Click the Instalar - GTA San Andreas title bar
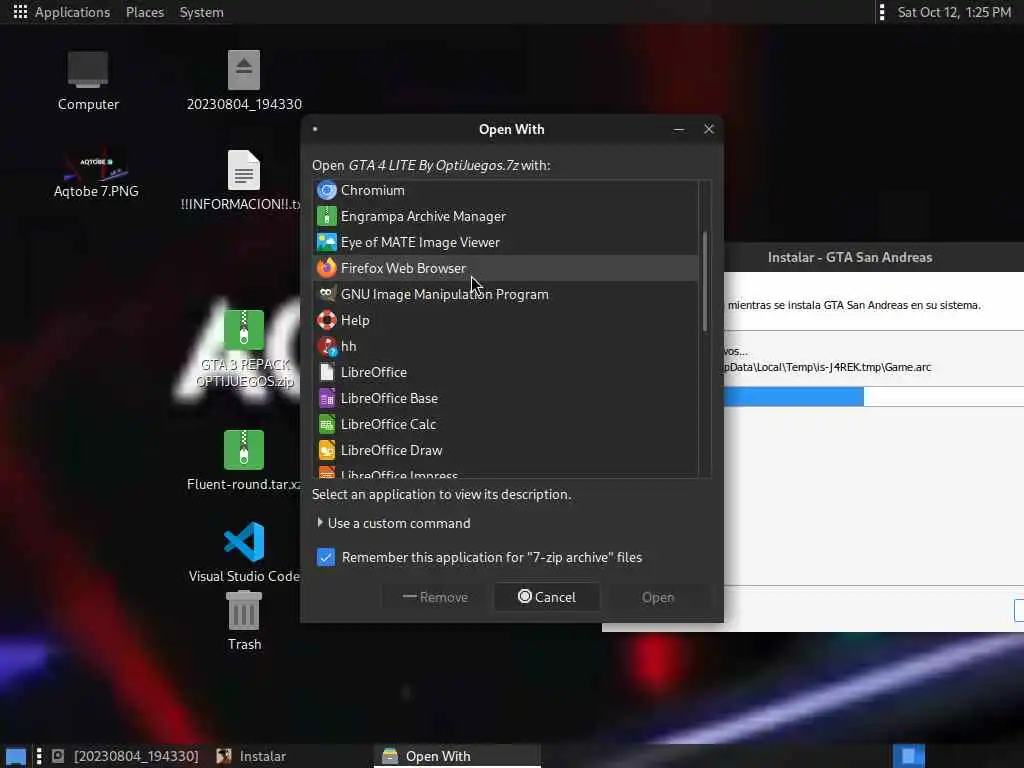 (x=874, y=257)
